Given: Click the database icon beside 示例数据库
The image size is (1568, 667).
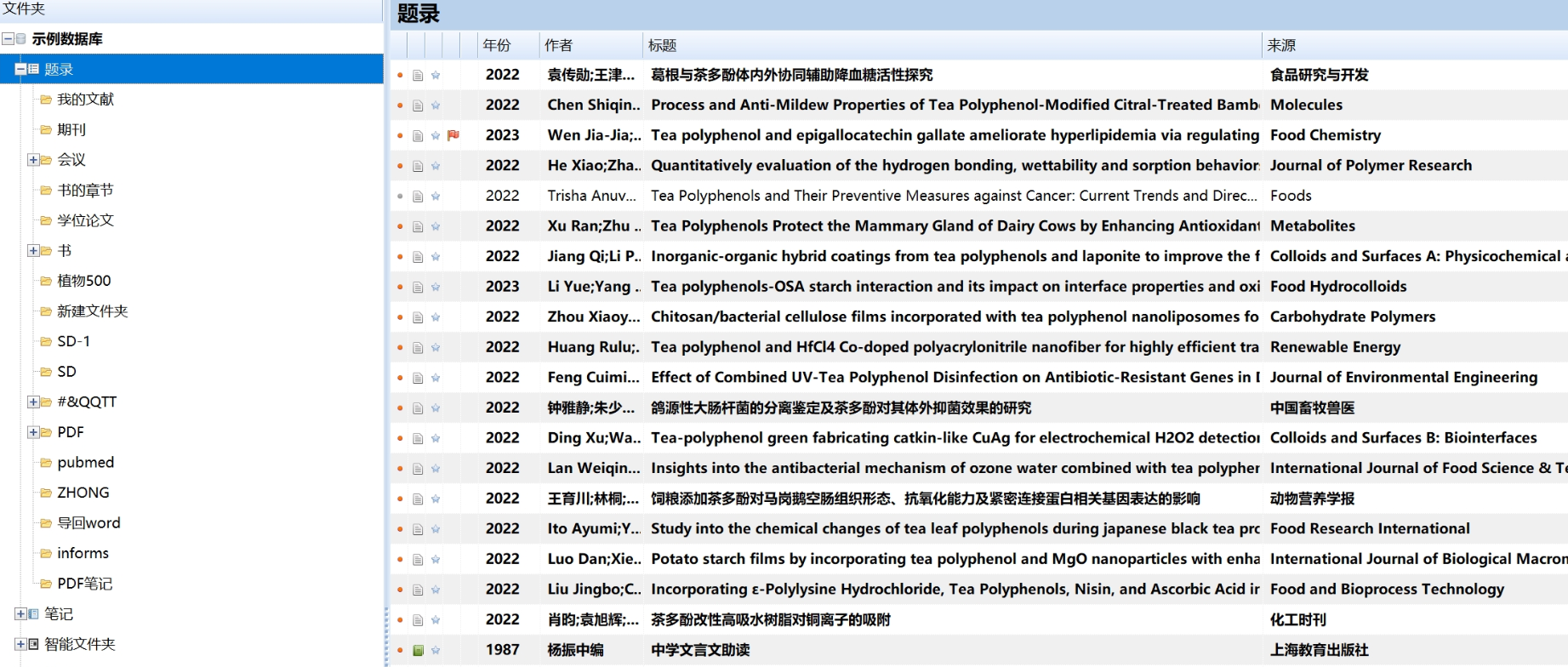Looking at the screenshot, I should (21, 39).
